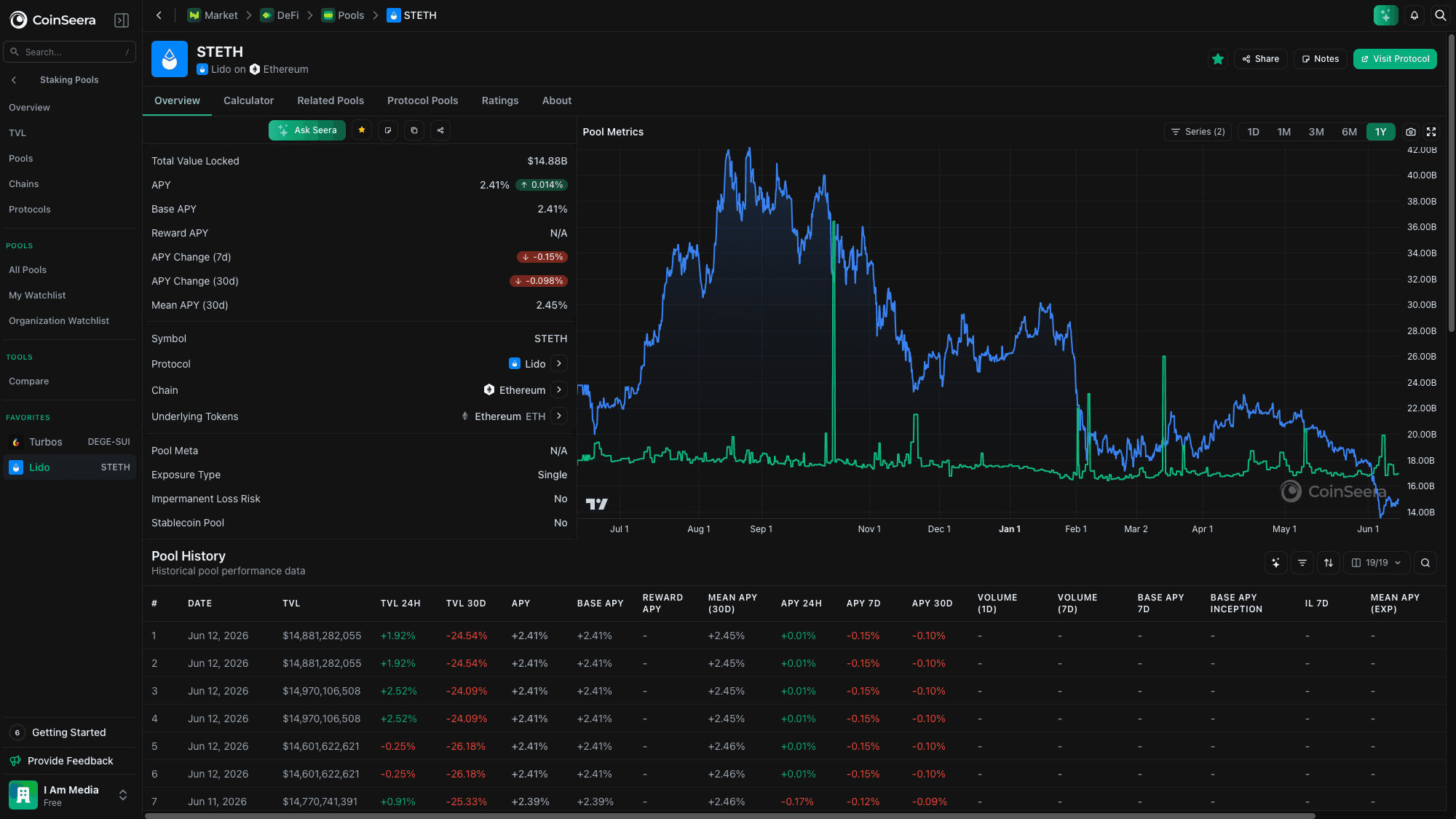This screenshot has width=1456, height=819.
Task: Click the CoinSeera logo
Action: click(x=52, y=20)
